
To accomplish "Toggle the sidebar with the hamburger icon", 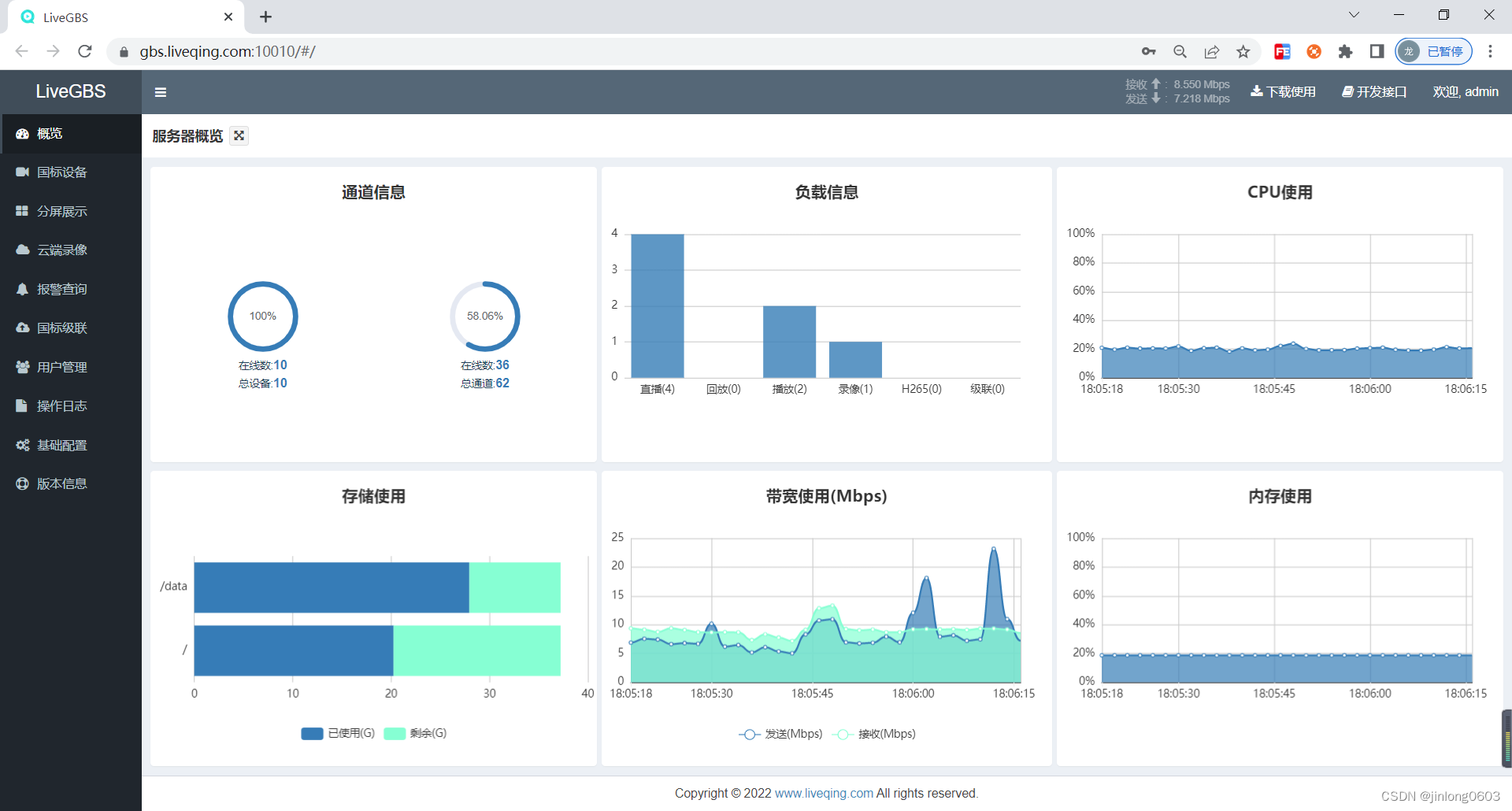I will (x=161, y=92).
